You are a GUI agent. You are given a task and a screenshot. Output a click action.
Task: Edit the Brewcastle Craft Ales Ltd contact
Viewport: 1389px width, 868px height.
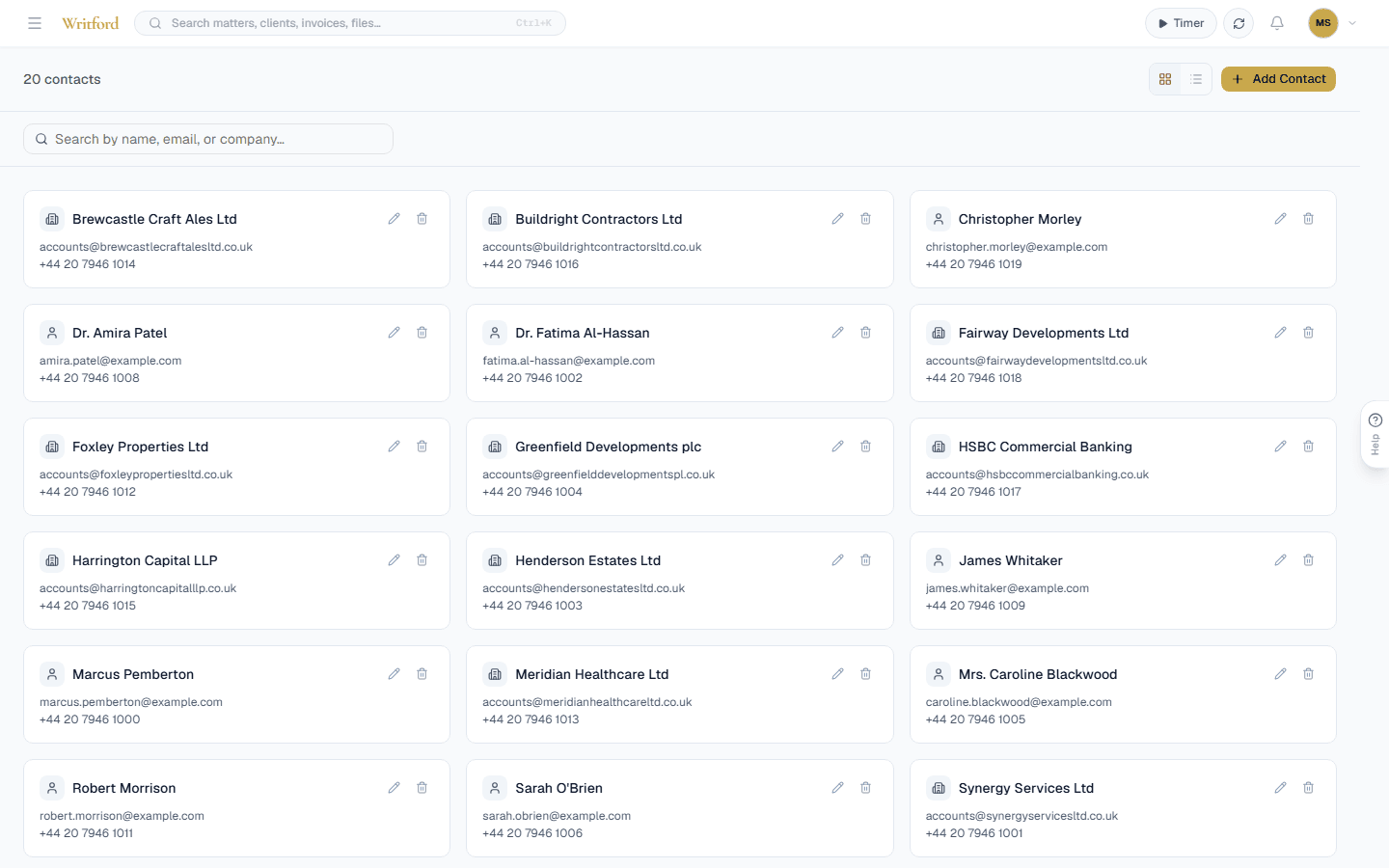pos(395,219)
